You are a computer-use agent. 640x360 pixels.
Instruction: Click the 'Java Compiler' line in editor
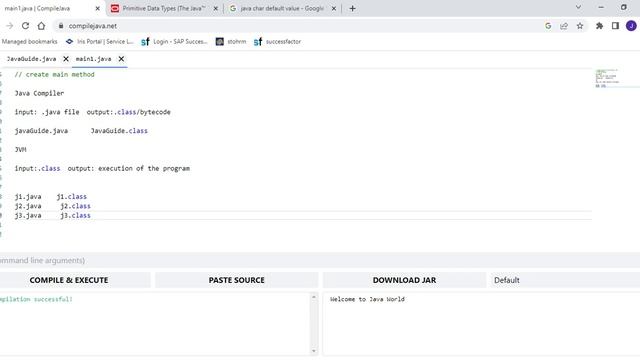39,93
